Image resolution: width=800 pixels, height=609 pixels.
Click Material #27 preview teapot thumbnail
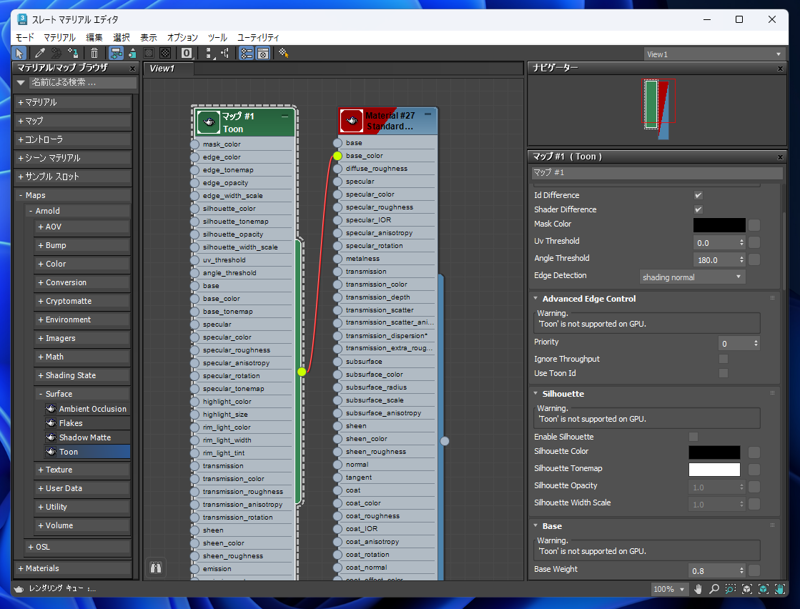[352, 121]
